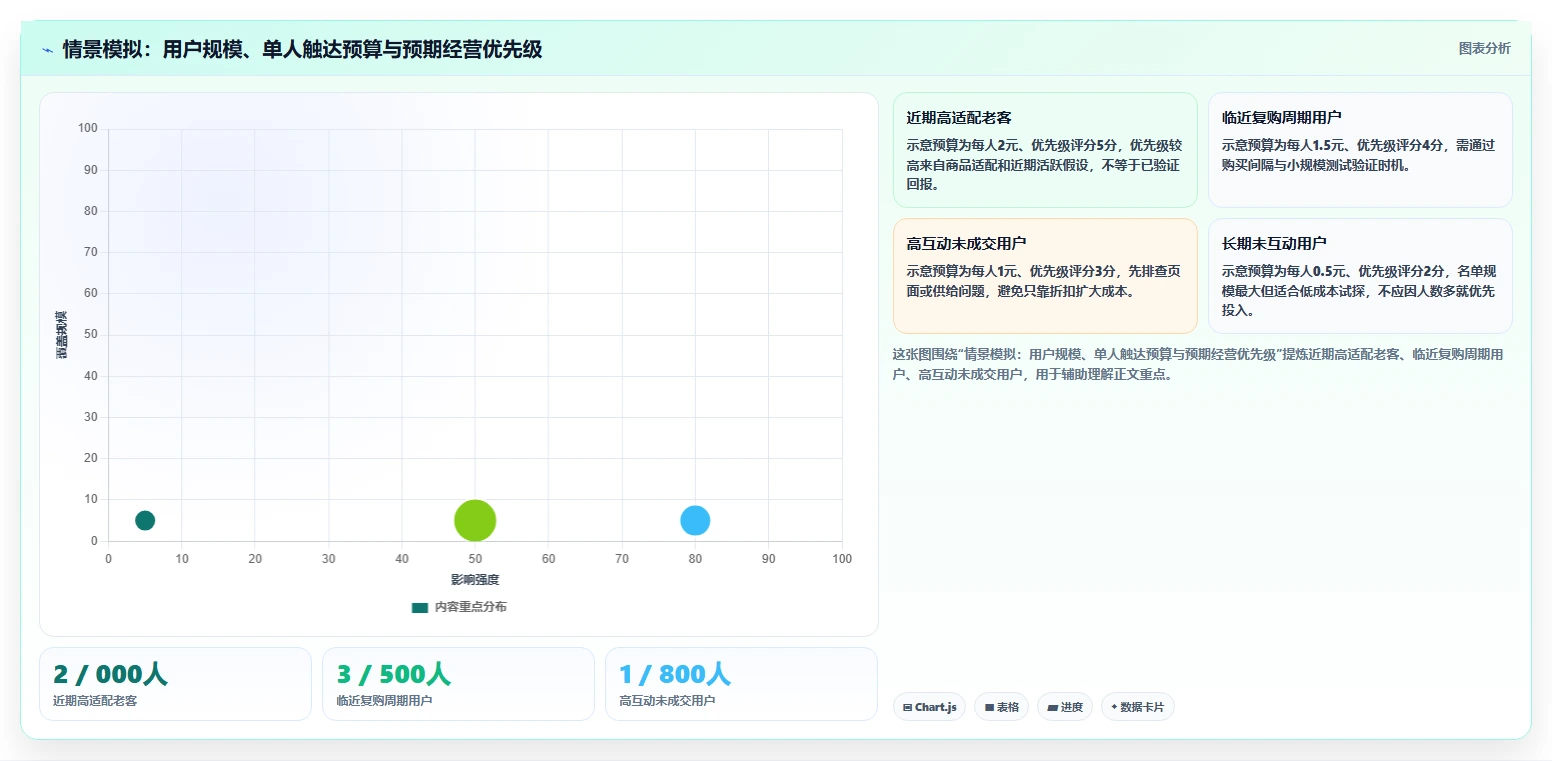This screenshot has height=761, width=1552.
Task: Click the lightning icon beside the title
Action: (x=47, y=50)
